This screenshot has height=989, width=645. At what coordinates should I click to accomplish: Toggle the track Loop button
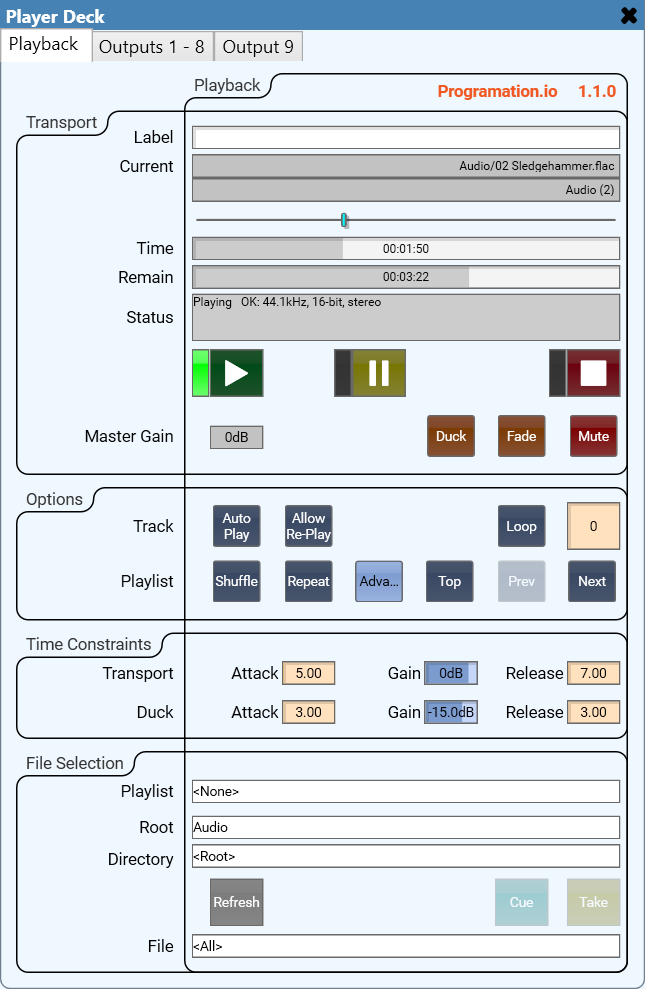pos(521,526)
